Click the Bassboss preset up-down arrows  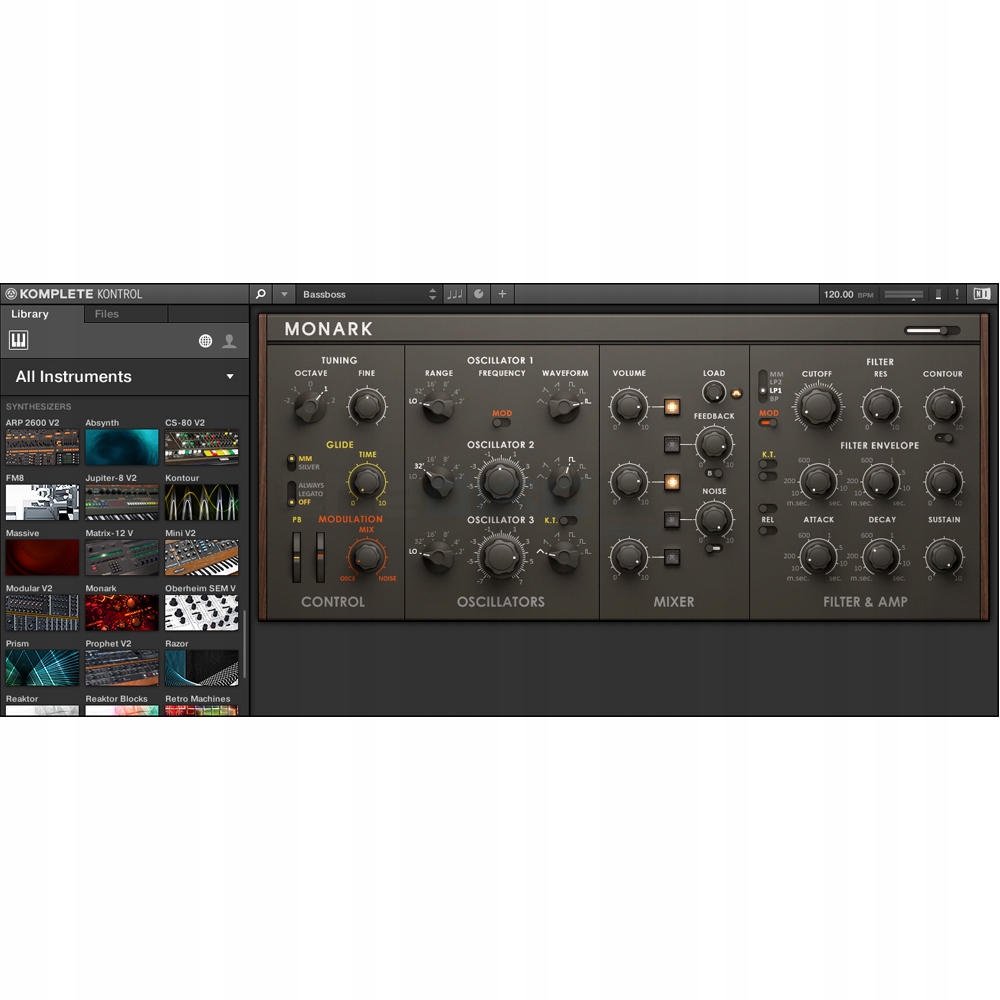coord(432,294)
